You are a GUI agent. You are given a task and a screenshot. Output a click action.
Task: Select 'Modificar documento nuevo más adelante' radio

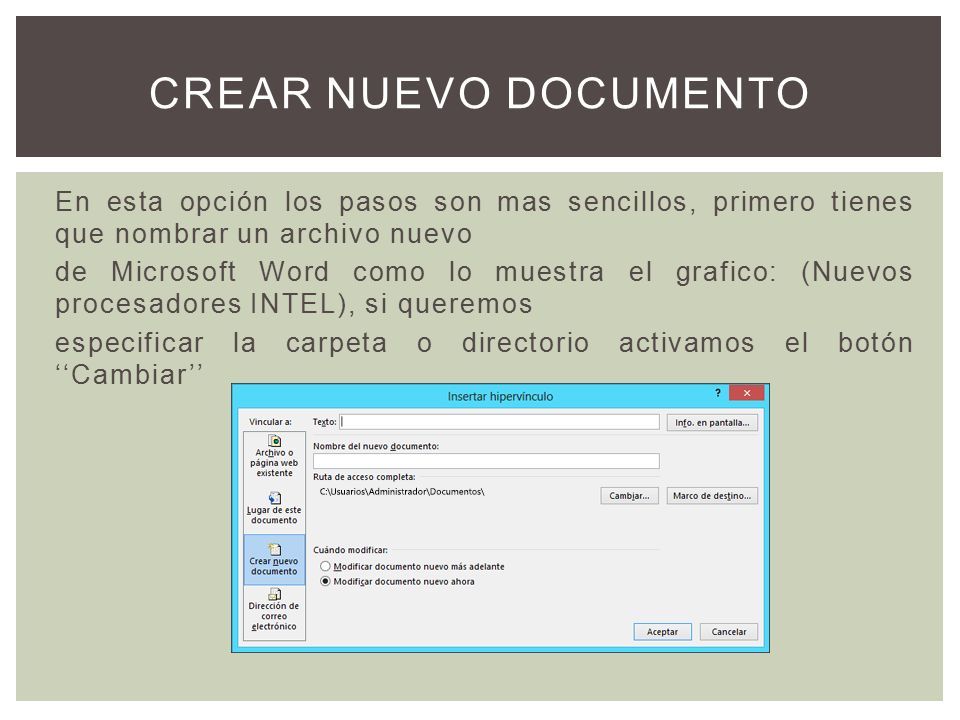tap(325, 566)
